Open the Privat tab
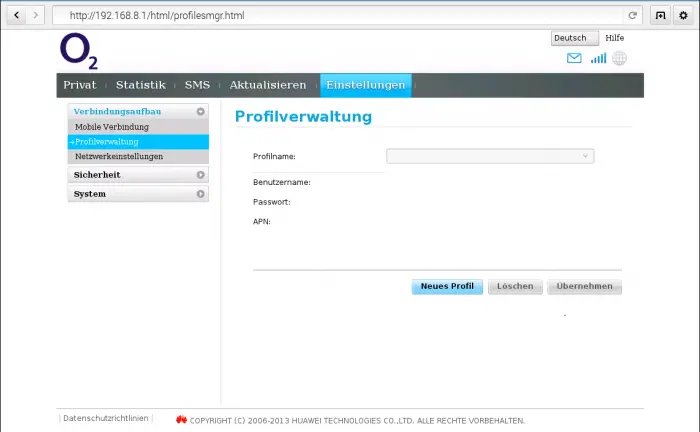700x432 pixels. point(80,85)
